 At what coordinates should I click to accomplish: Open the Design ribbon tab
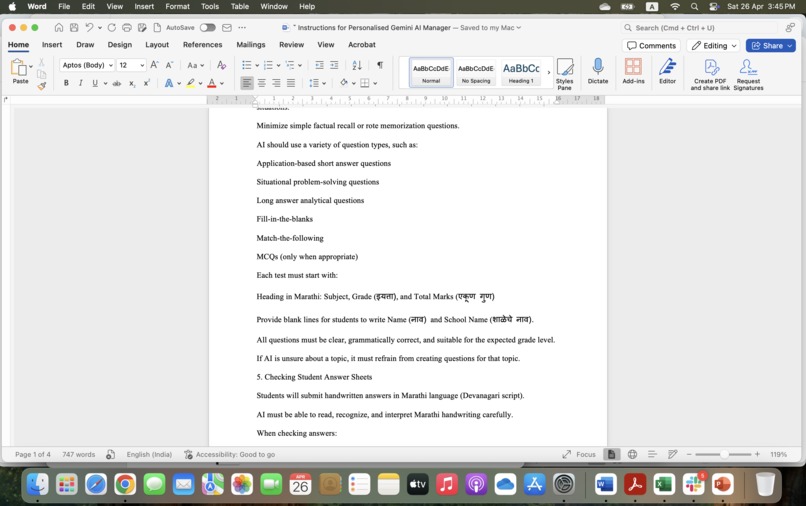pos(119,45)
